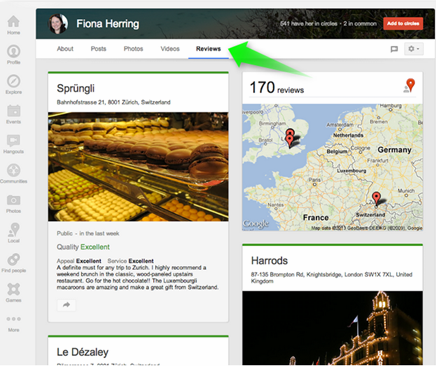Image resolution: width=436 pixels, height=366 pixels.
Task: Click 170 reviews count
Action: [277, 88]
